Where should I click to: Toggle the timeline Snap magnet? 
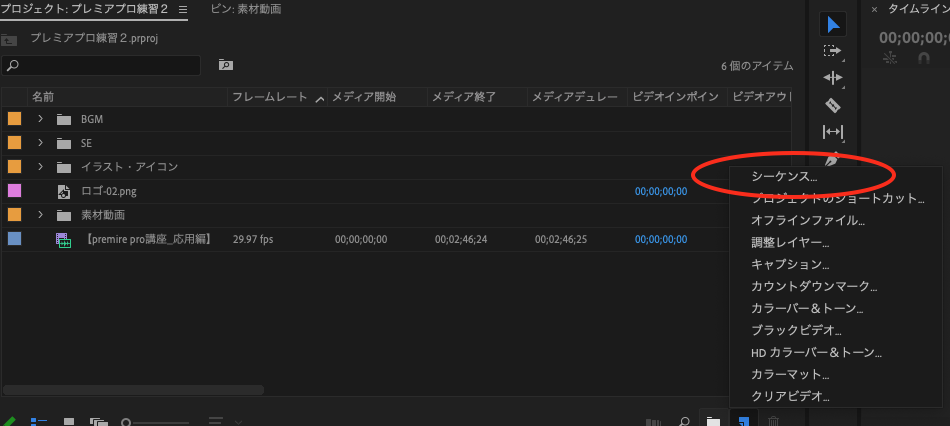pos(923,58)
